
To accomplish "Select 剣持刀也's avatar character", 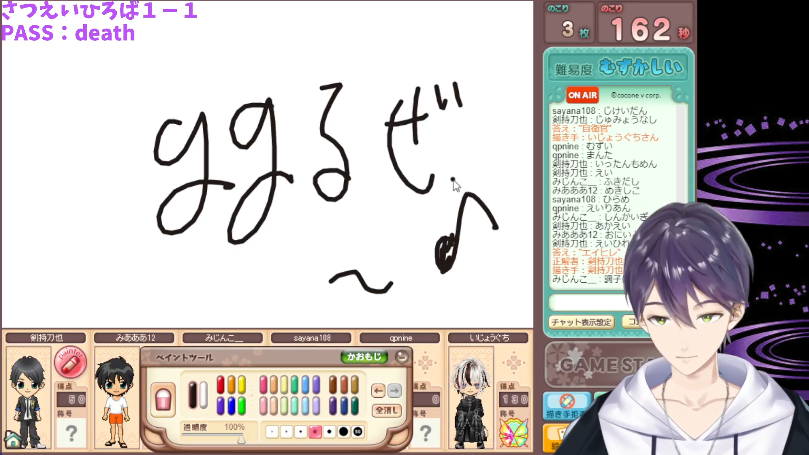I will point(28,400).
